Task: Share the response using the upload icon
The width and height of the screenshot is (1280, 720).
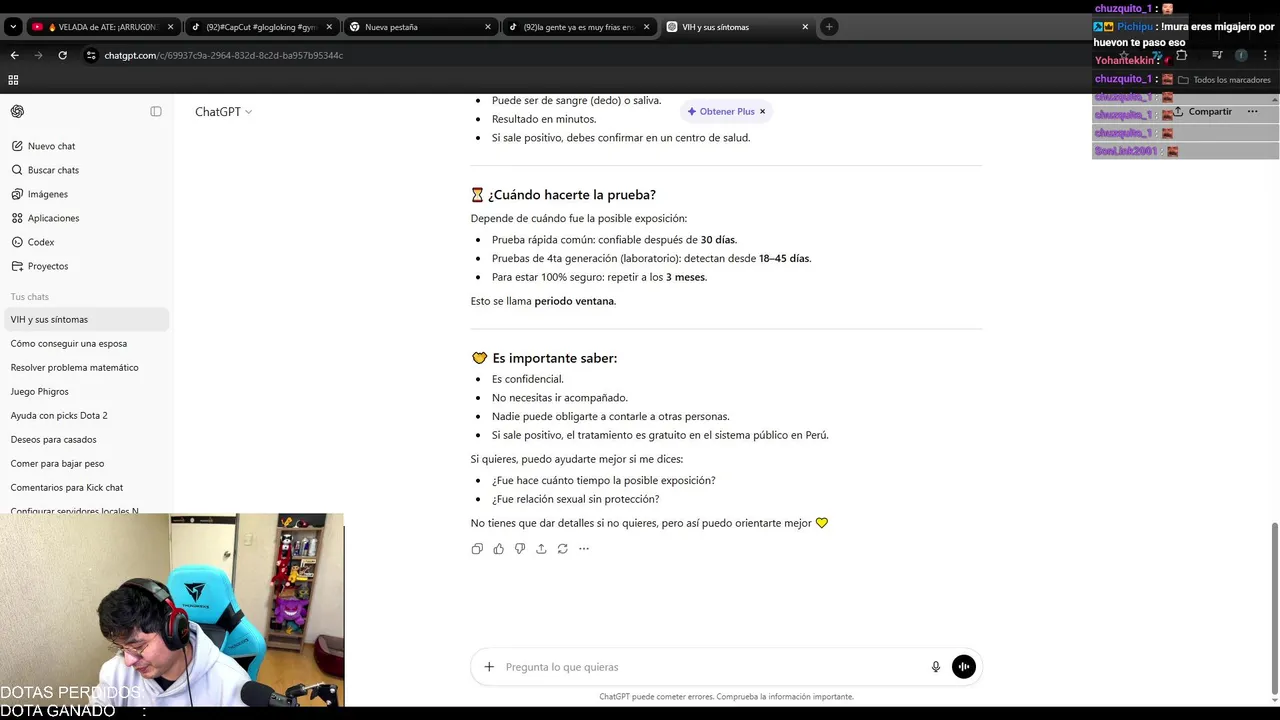Action: (541, 549)
